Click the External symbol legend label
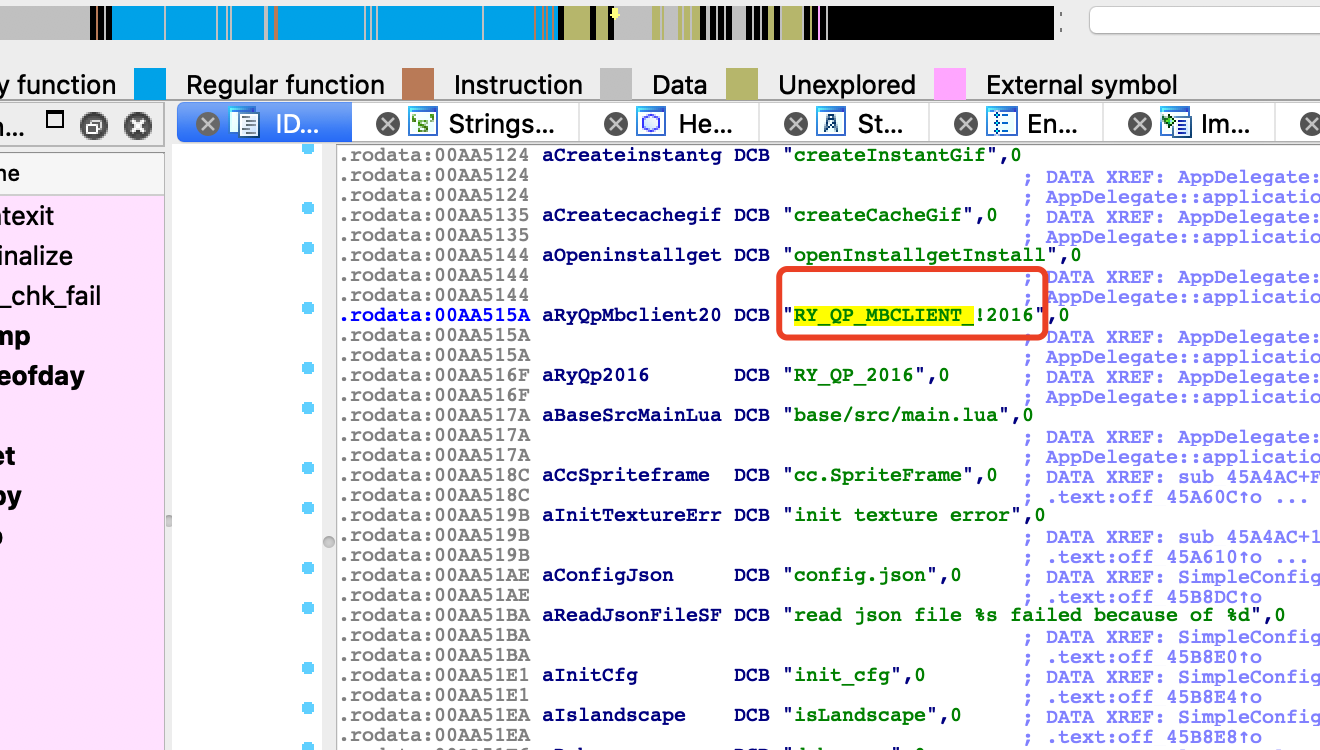Image resolution: width=1320 pixels, height=750 pixels. 1082,85
